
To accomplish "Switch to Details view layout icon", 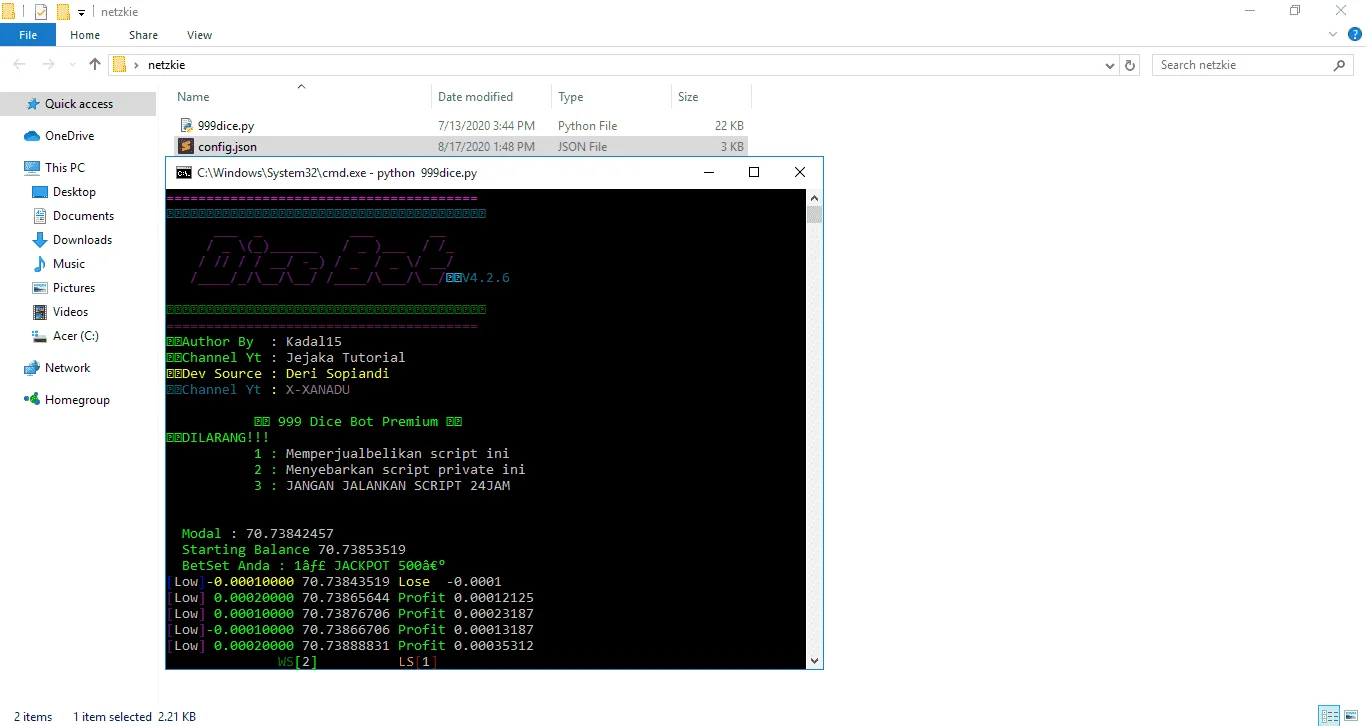I will [x=1329, y=716].
